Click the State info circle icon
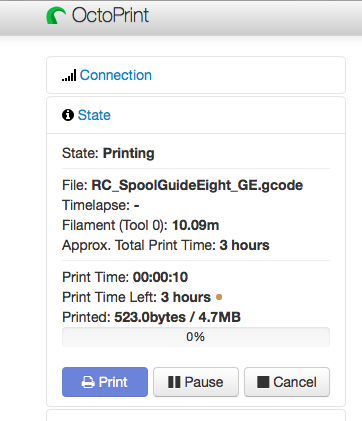This screenshot has width=362, height=421. tap(68, 115)
